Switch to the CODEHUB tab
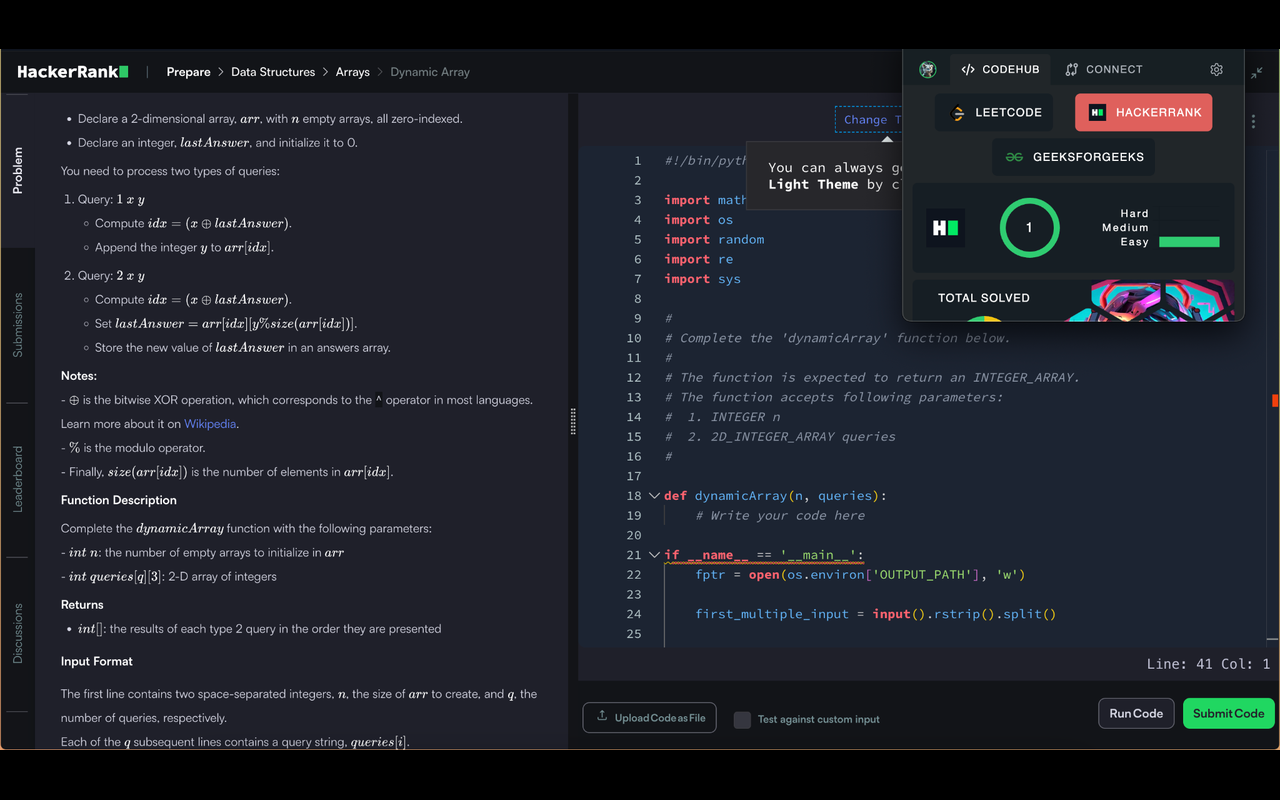Screen dimensions: 1280x800 coord(1000,70)
